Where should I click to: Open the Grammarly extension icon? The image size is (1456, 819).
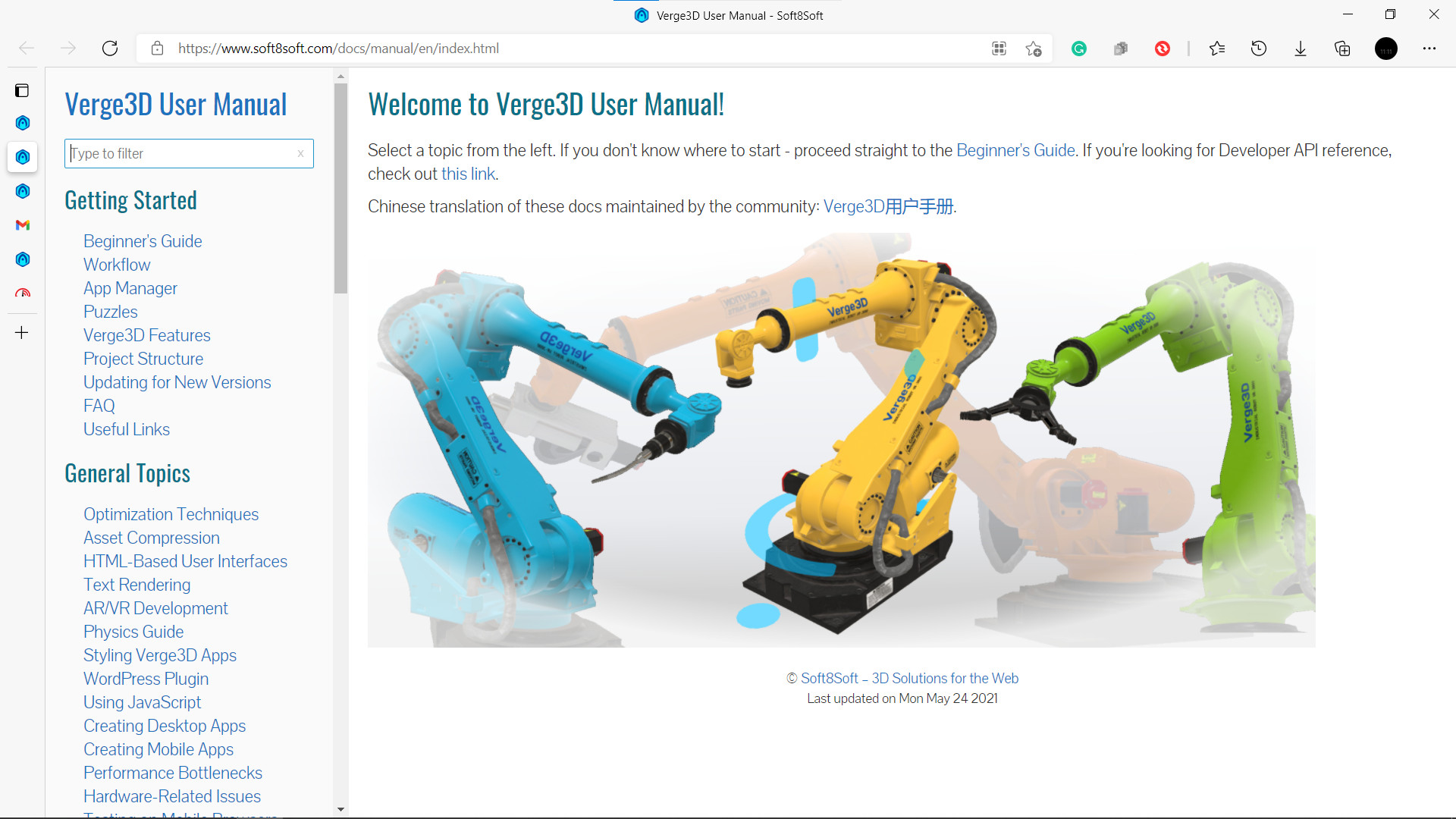(1079, 49)
